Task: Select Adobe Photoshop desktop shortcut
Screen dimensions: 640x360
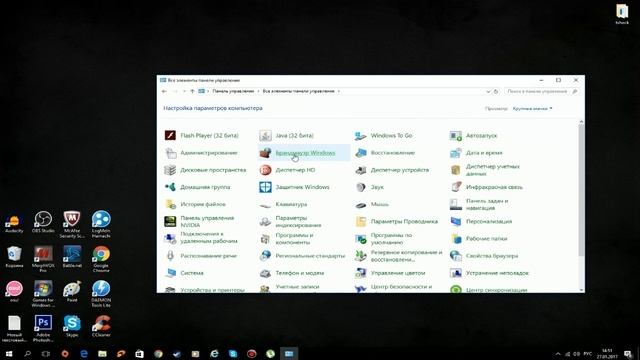Action: (x=43, y=328)
